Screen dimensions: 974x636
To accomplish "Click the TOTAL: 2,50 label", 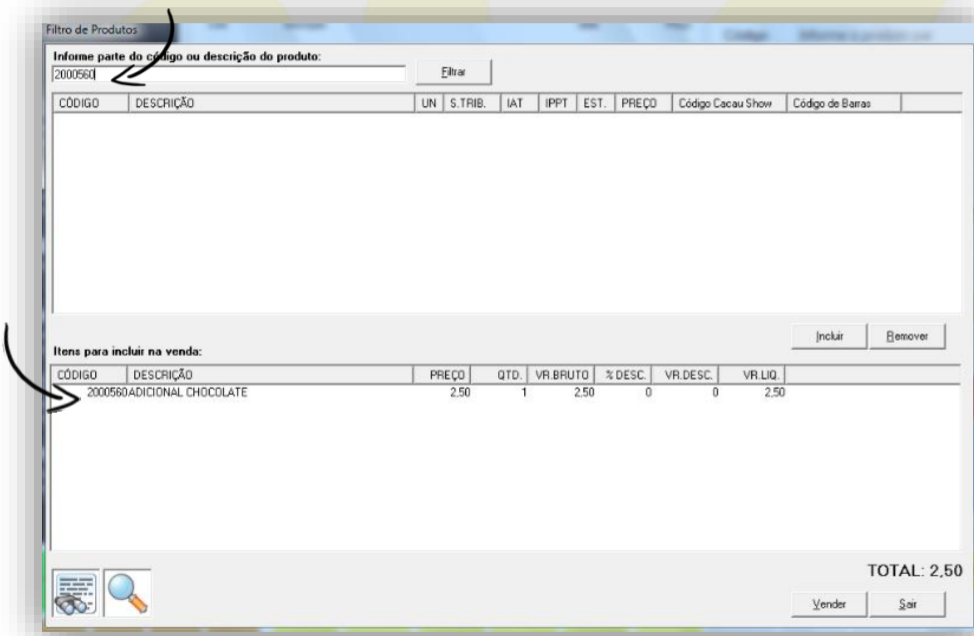I will (915, 571).
